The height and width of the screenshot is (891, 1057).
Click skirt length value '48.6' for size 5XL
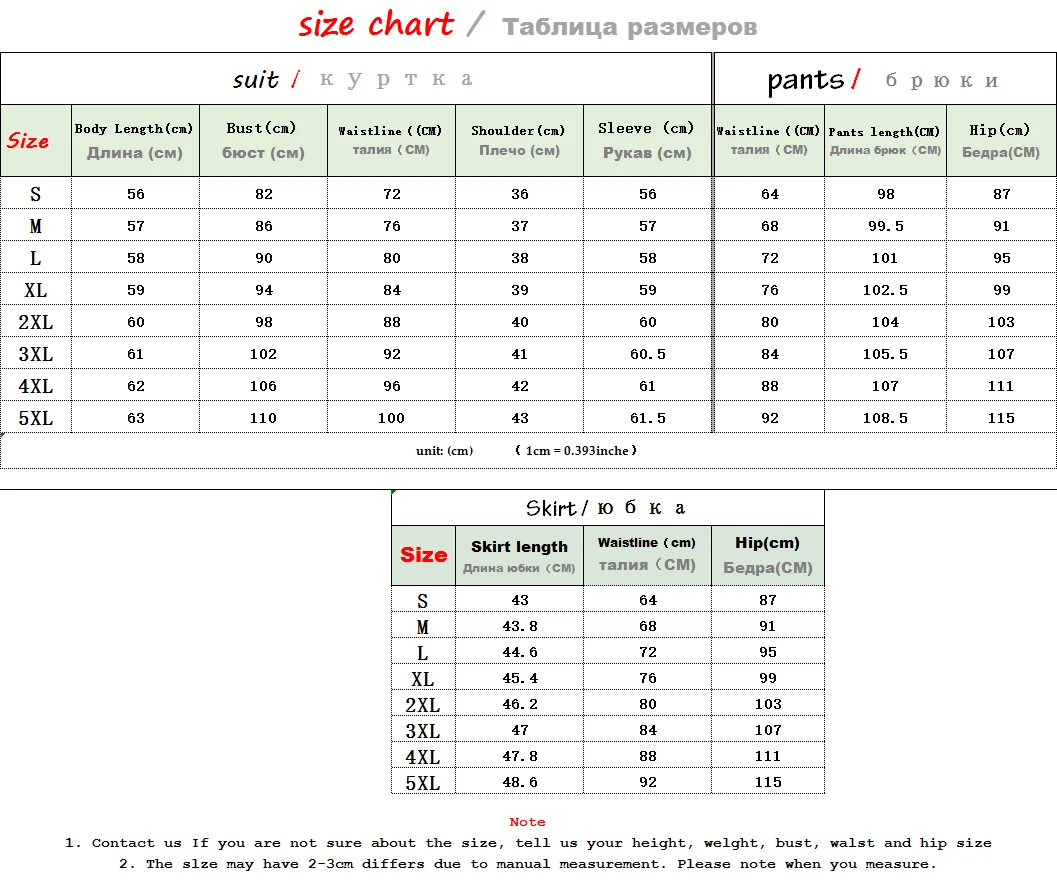(x=520, y=782)
